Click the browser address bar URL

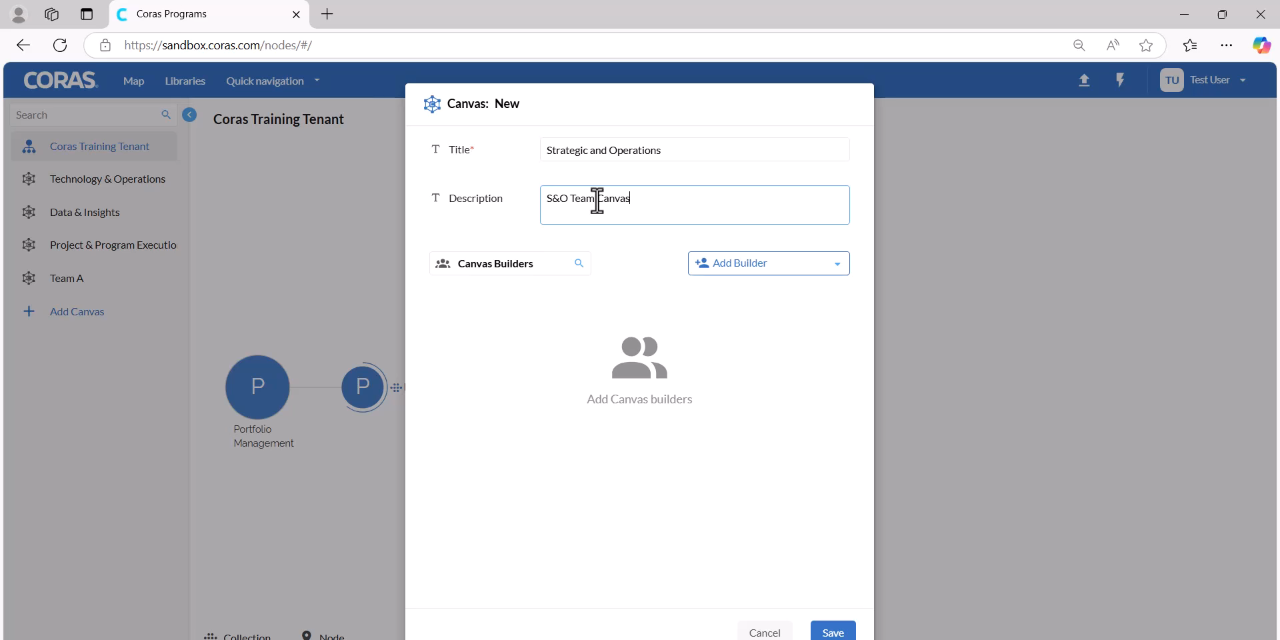[x=218, y=45]
